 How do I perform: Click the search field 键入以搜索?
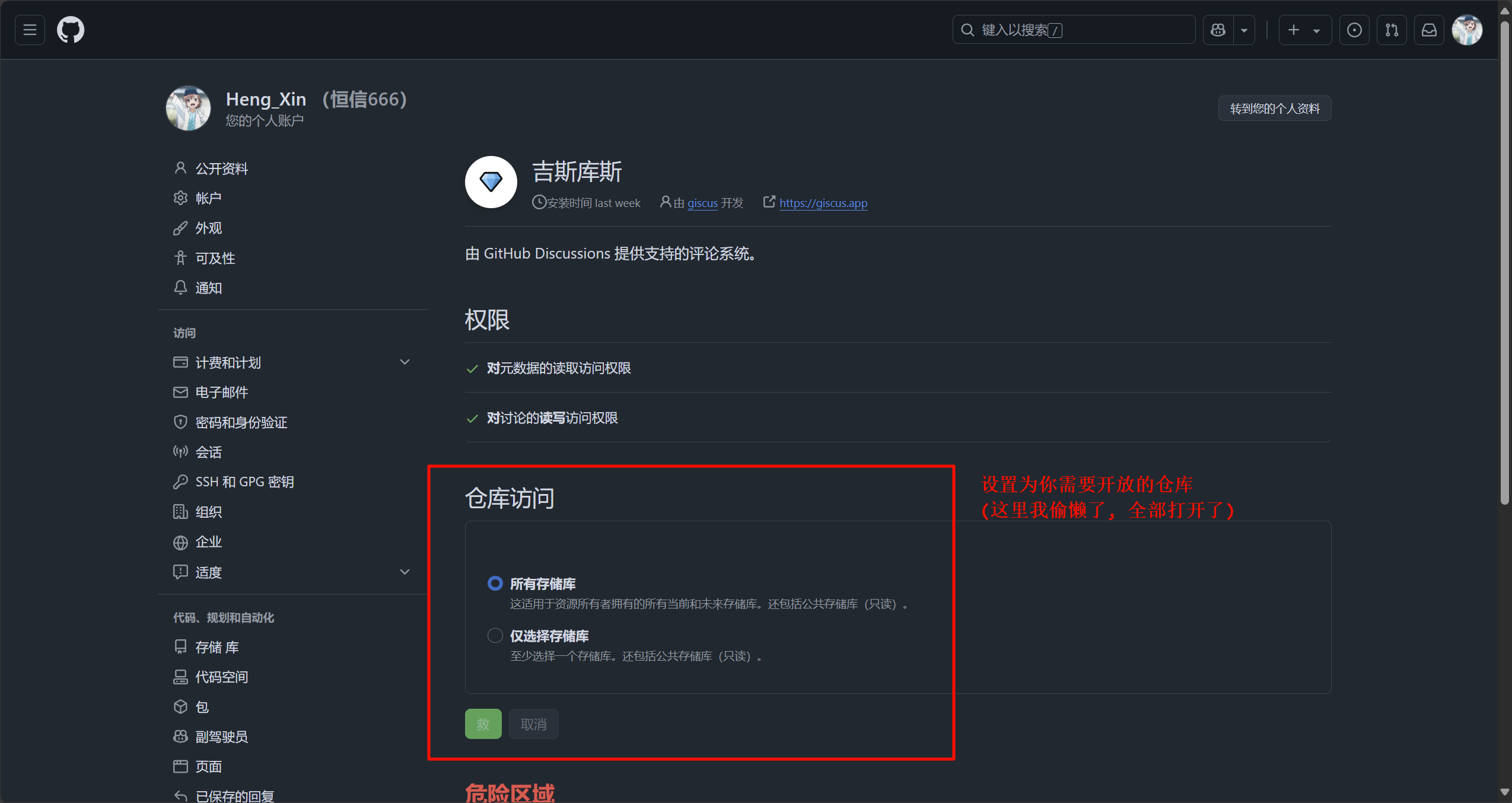[x=1074, y=30]
